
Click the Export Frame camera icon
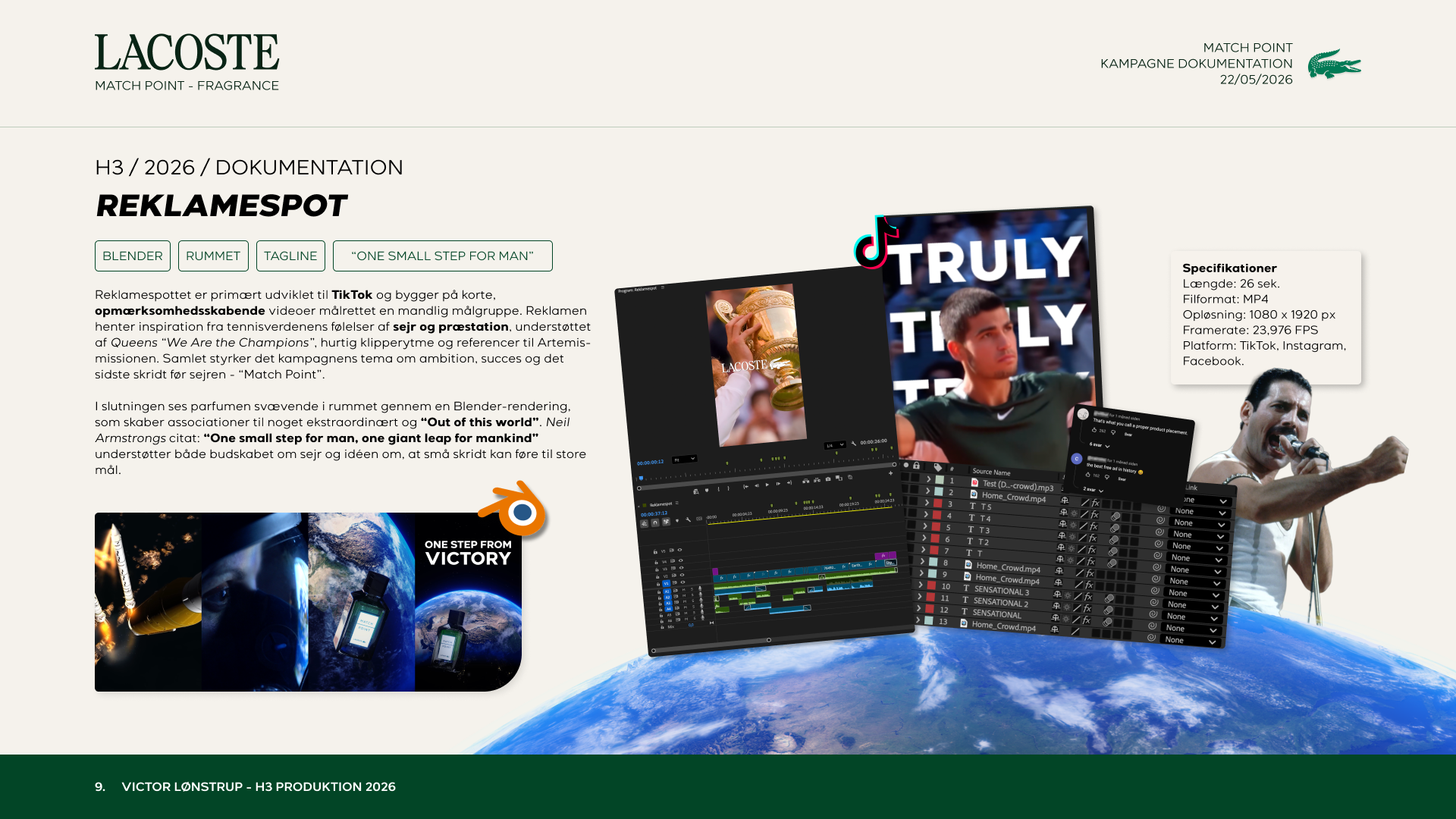[x=828, y=479]
